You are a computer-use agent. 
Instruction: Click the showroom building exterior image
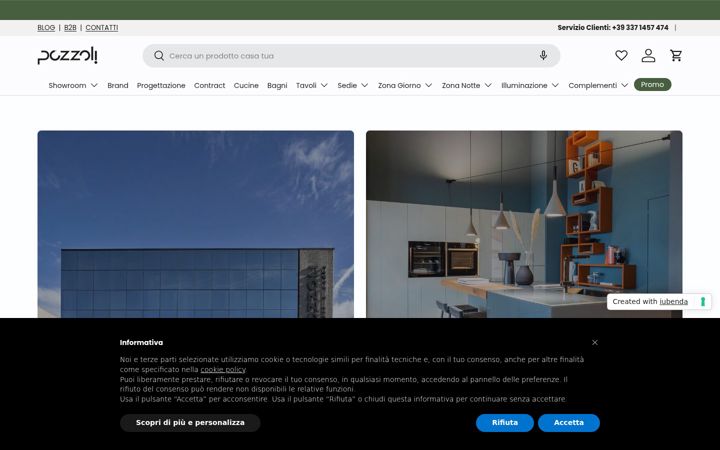click(x=196, y=224)
